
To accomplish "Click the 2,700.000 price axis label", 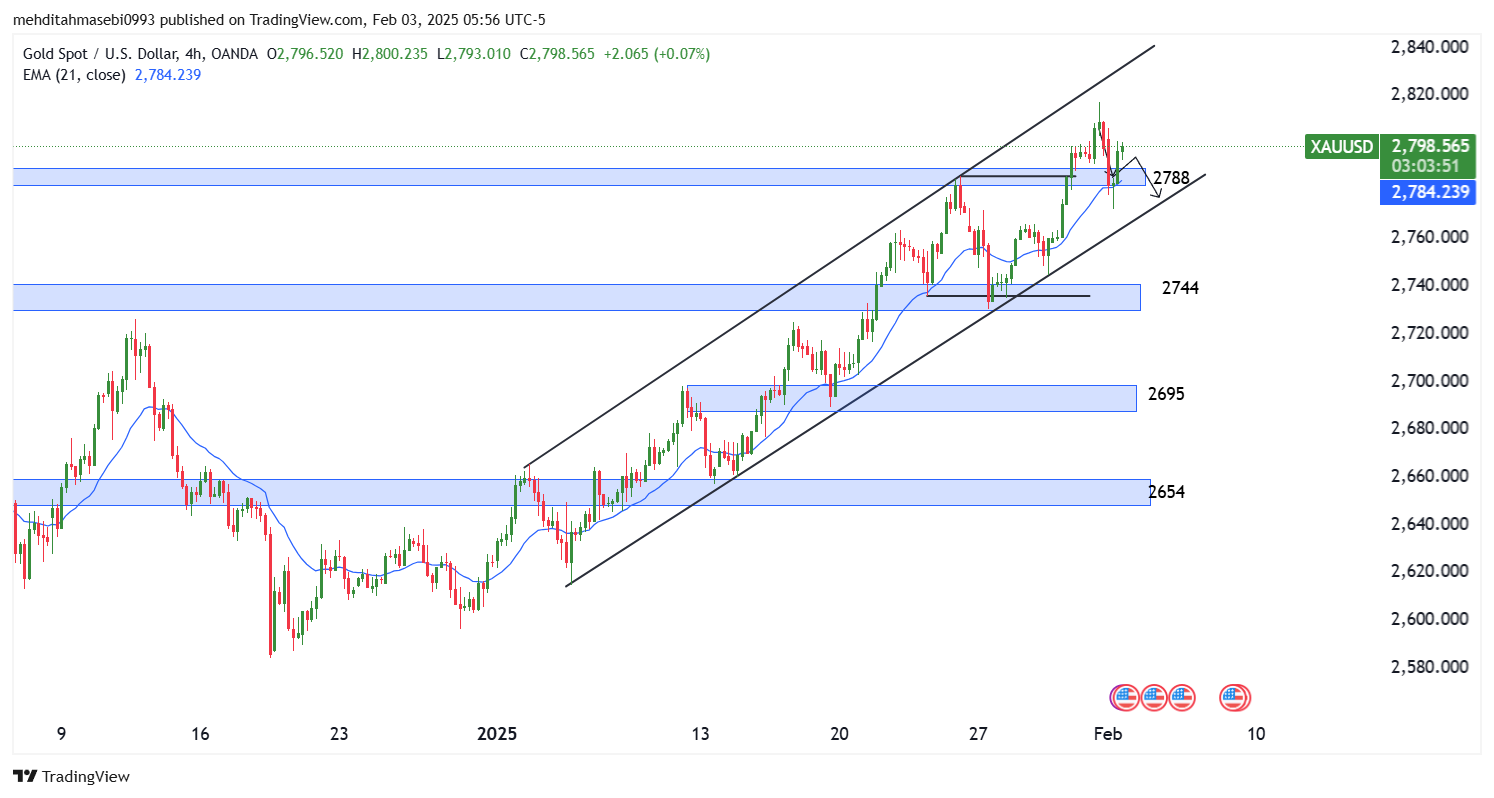I will pos(1429,381).
